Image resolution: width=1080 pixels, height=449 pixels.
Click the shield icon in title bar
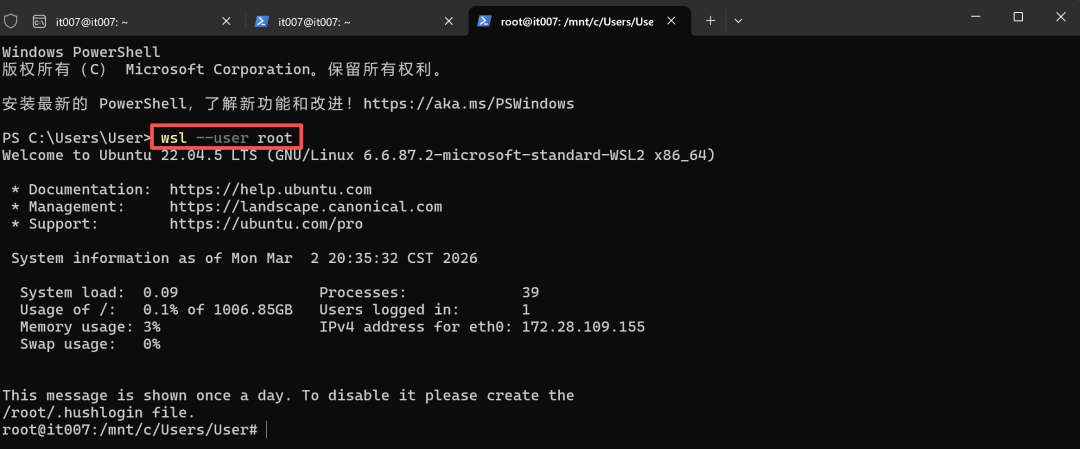click(10, 21)
